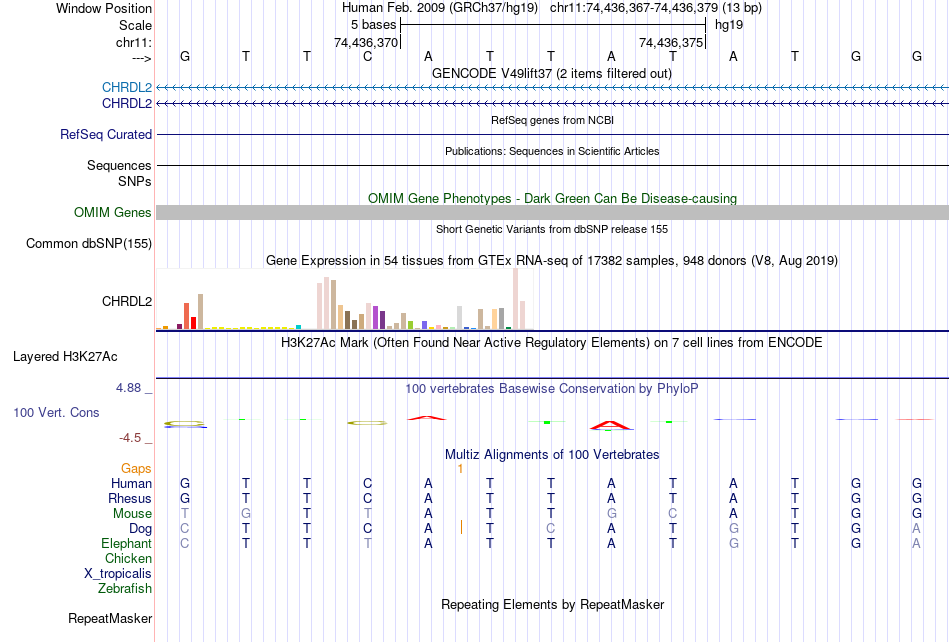950x642 pixels.
Task: Click the 74,436,375 coordinate marker
Action: click(671, 42)
